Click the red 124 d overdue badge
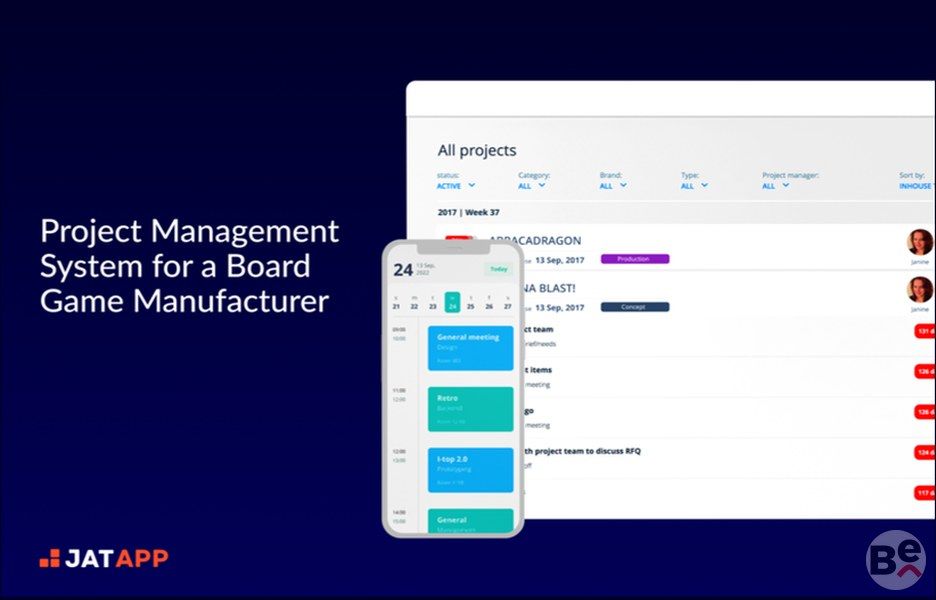Viewport: 936px width, 600px height. (925, 453)
